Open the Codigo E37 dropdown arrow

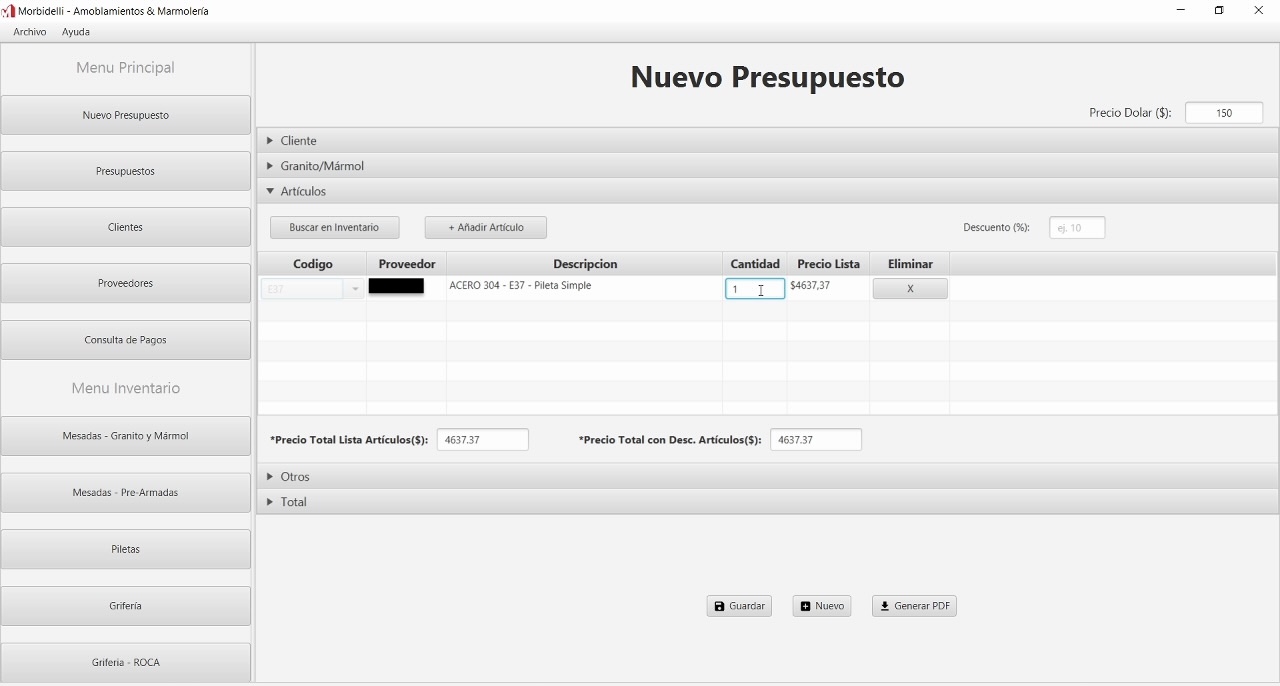tap(354, 289)
